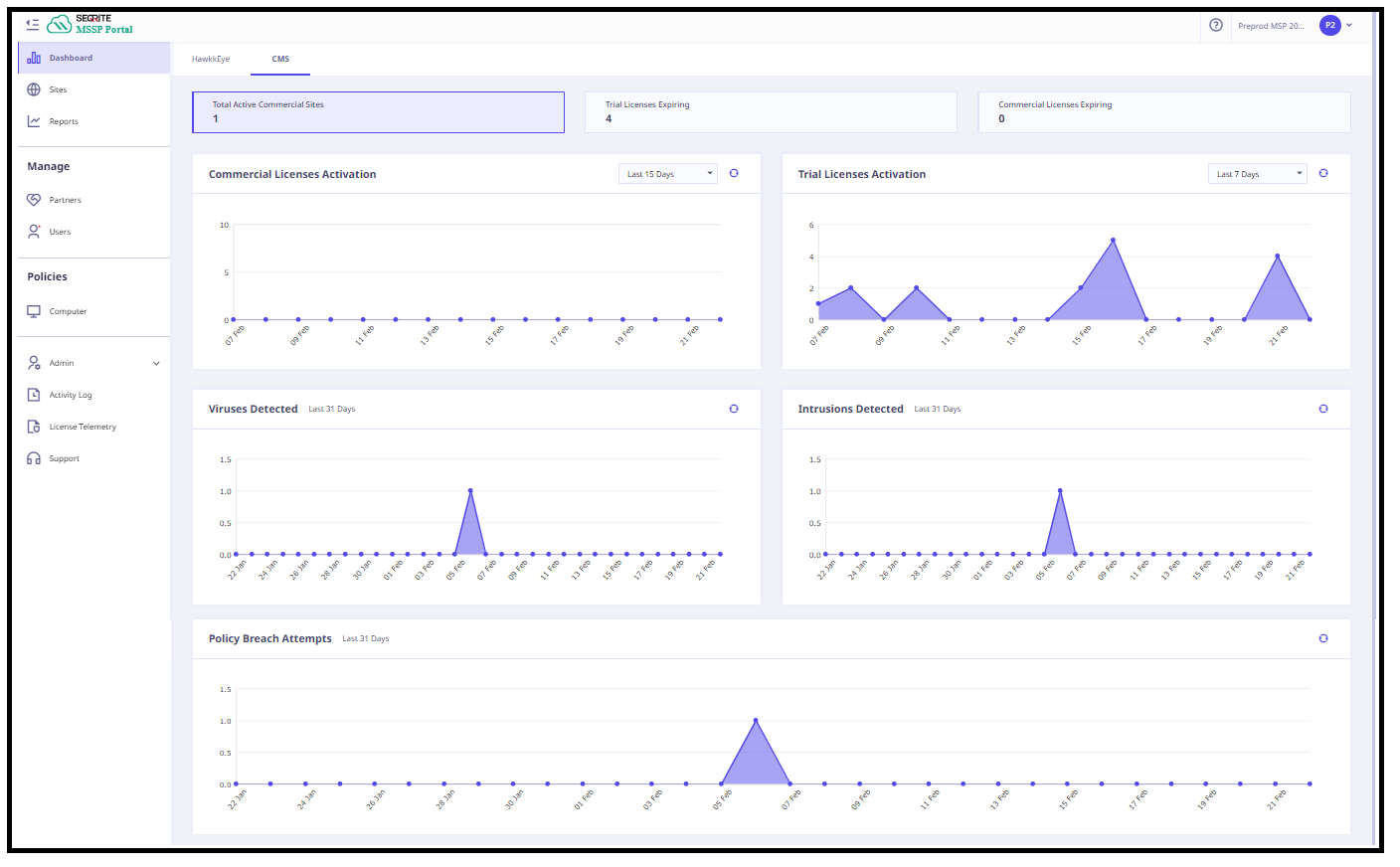Image resolution: width=1400 pixels, height=867 pixels.
Task: Refresh the Commercial Licenses Activation chart
Action: 734,173
